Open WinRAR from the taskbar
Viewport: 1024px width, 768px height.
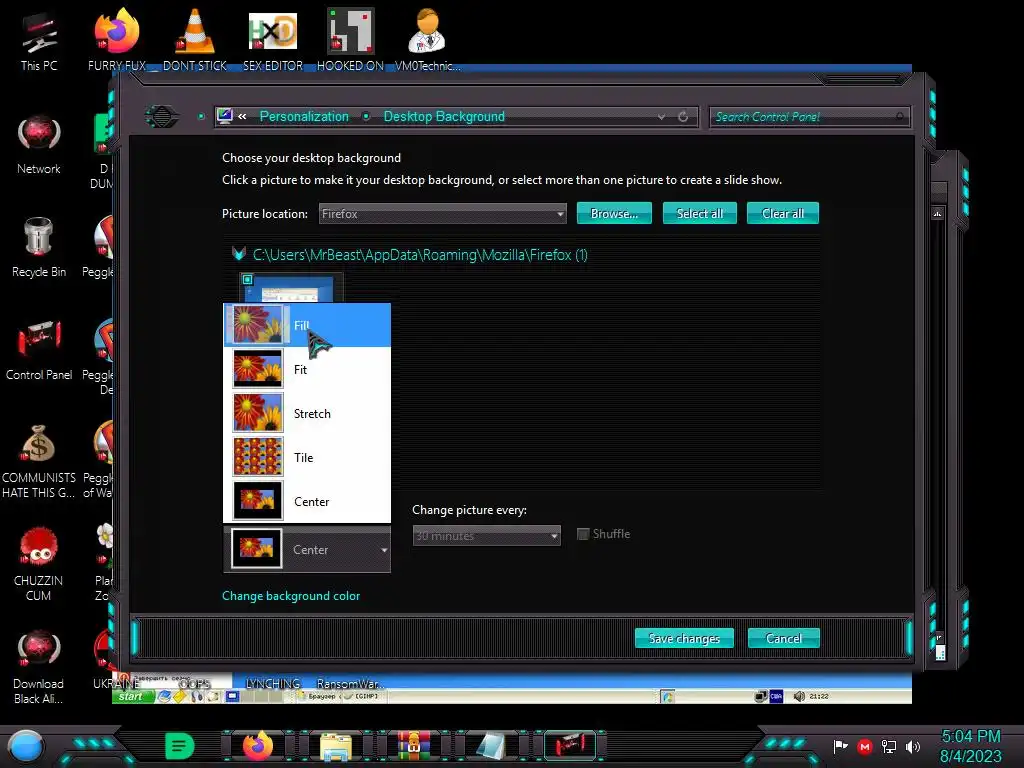point(414,746)
